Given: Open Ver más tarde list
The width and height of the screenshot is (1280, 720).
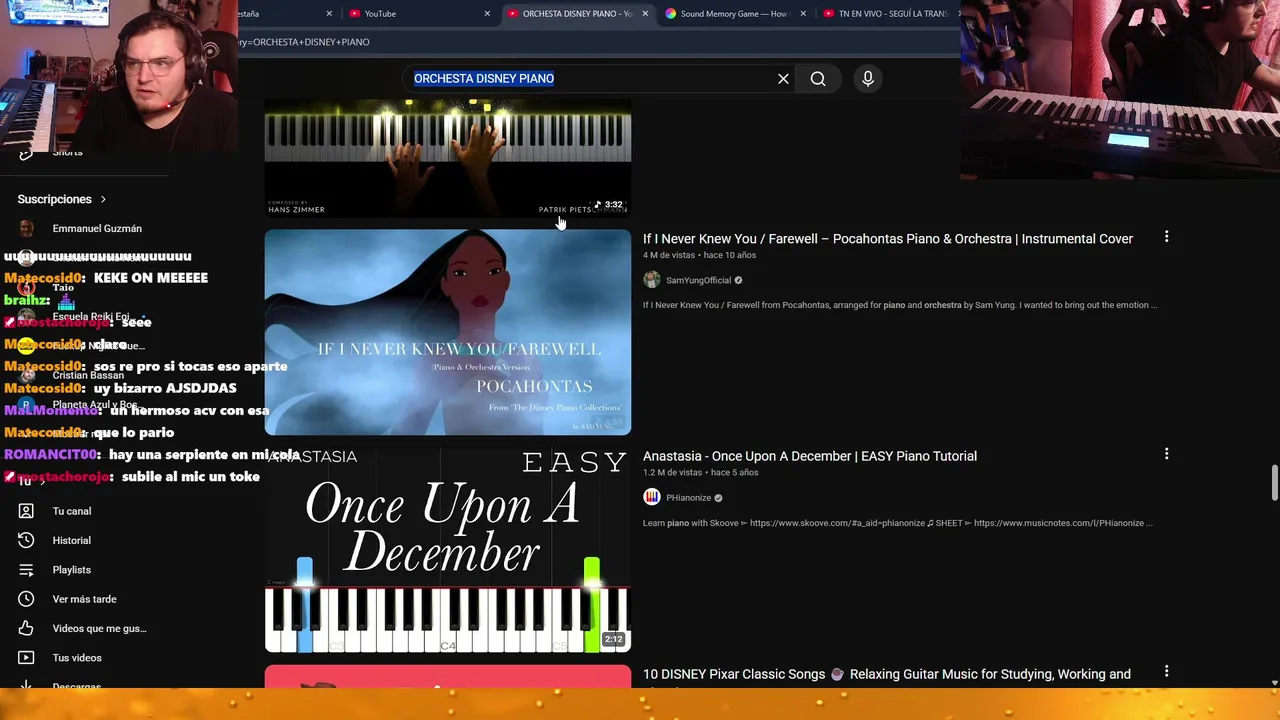Looking at the screenshot, I should click(x=84, y=599).
